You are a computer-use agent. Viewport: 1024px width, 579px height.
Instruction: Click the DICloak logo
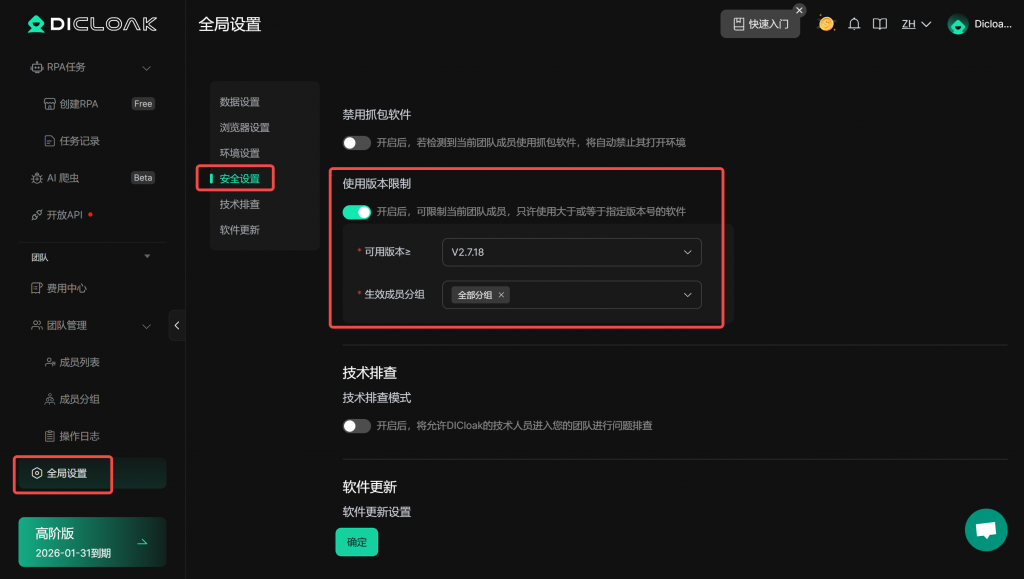tap(92, 24)
